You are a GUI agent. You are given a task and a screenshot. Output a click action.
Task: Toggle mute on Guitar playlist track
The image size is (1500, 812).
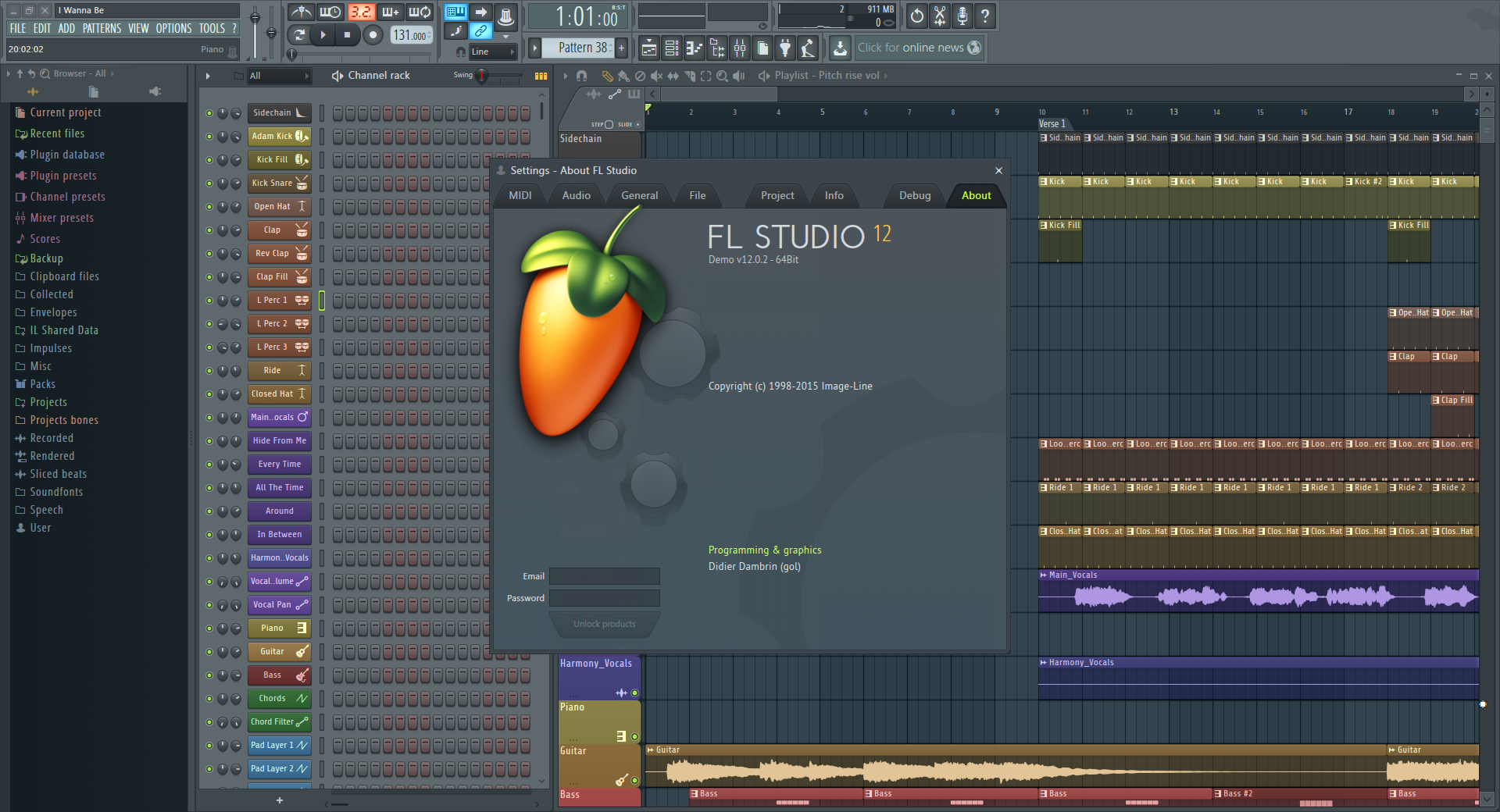[x=634, y=780]
